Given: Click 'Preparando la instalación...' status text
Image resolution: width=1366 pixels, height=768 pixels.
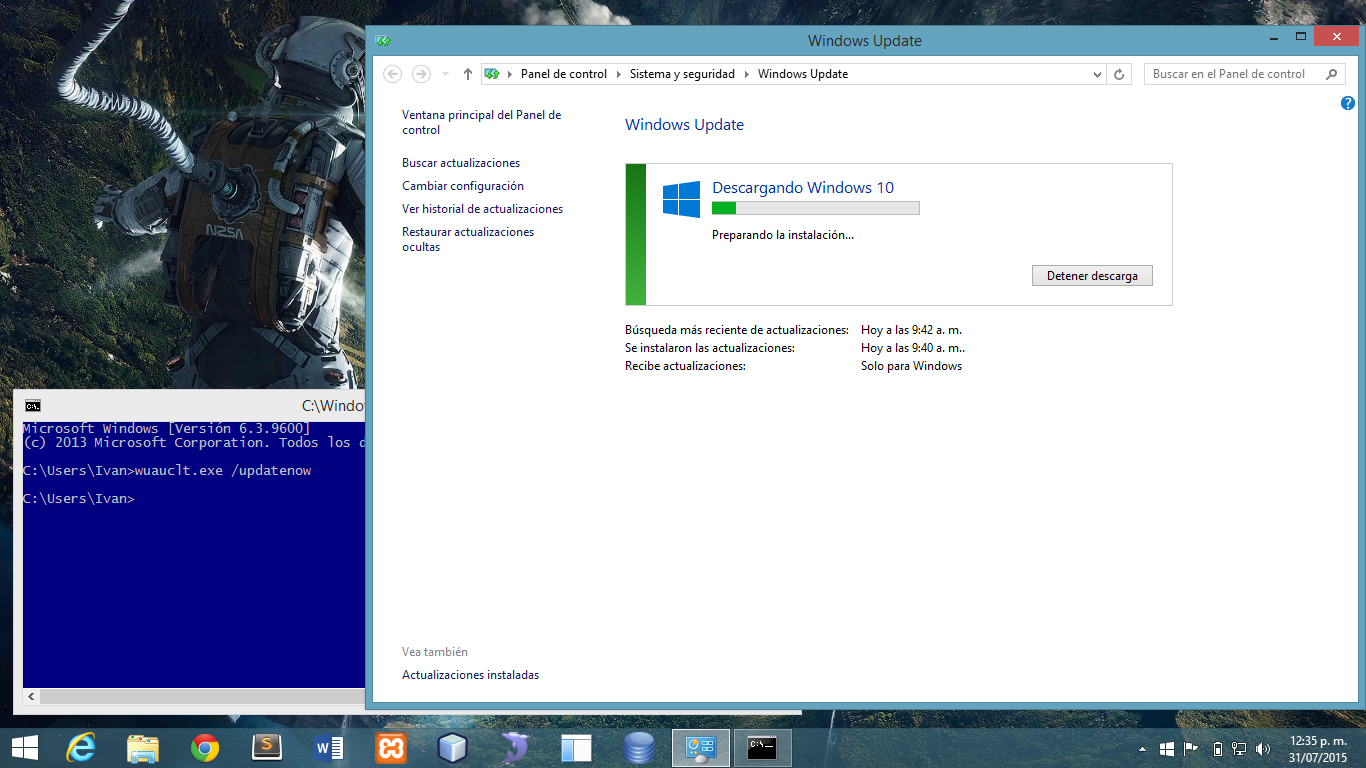Looking at the screenshot, I should [x=783, y=235].
